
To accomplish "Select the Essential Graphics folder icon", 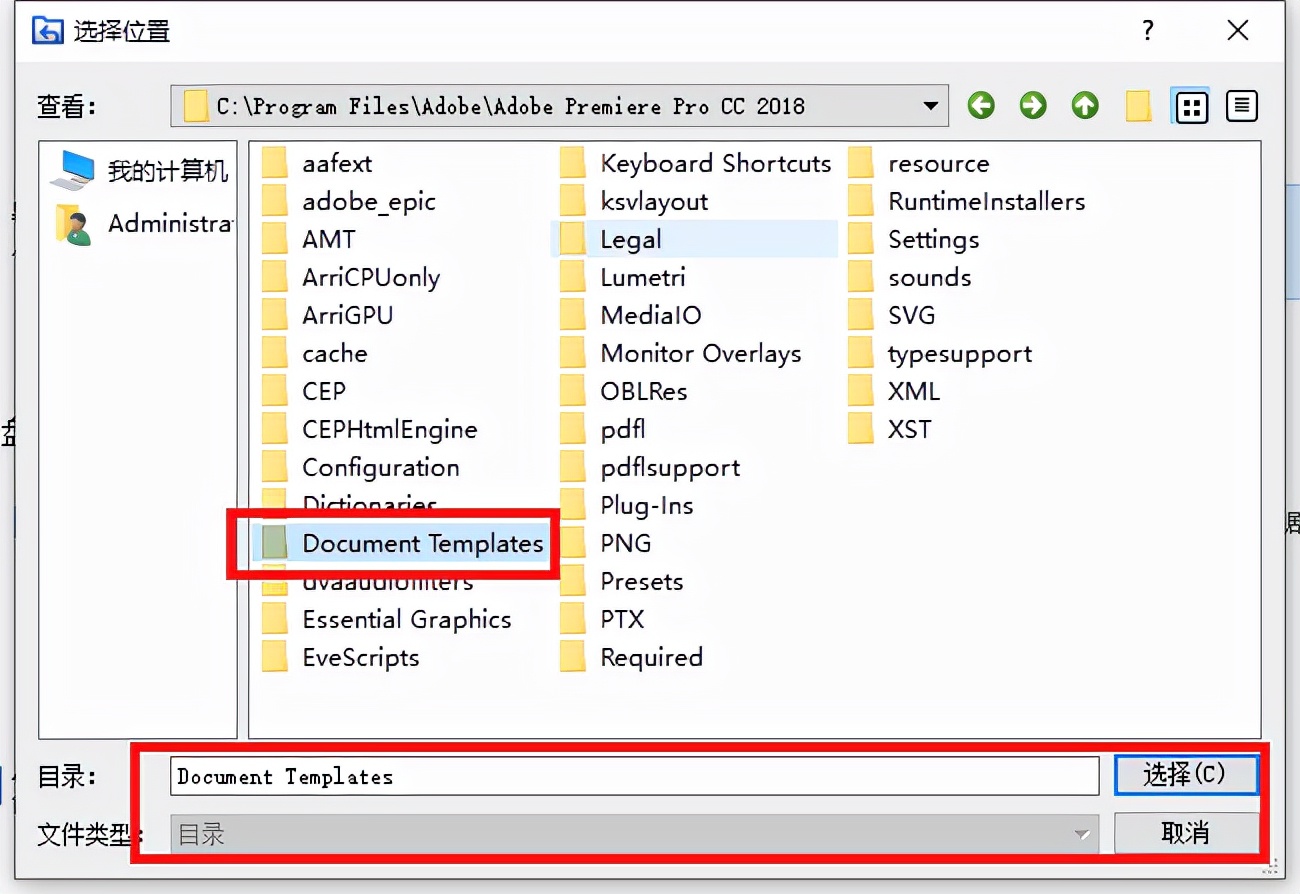I will 275,619.
